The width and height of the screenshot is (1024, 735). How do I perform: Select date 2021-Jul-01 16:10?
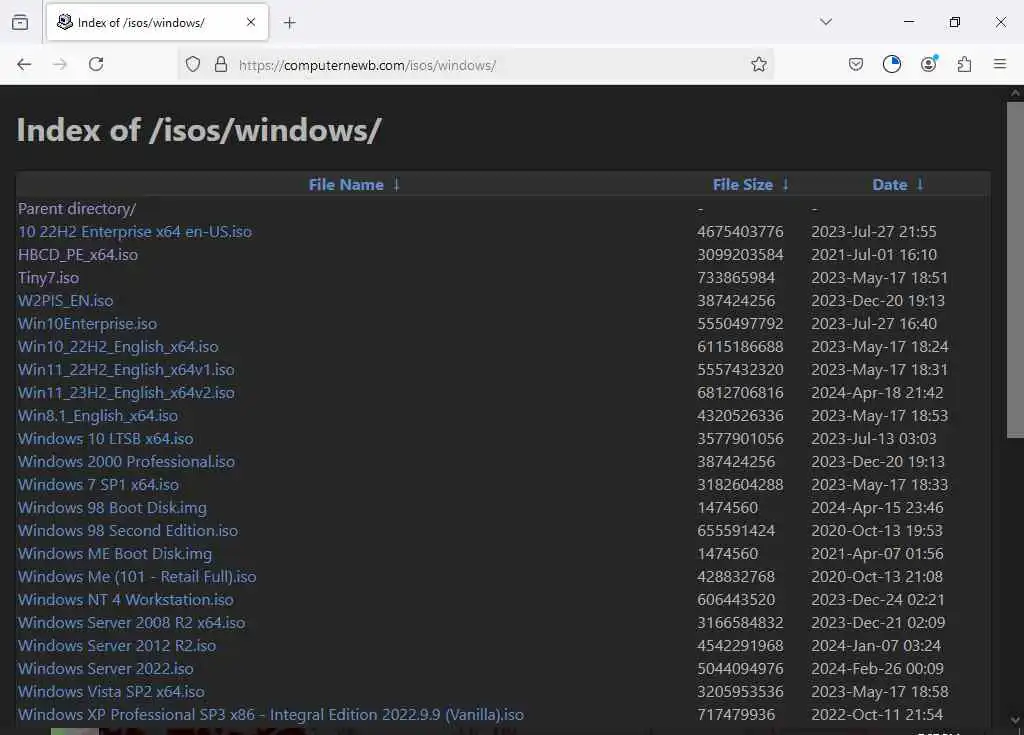pyautogui.click(x=874, y=254)
